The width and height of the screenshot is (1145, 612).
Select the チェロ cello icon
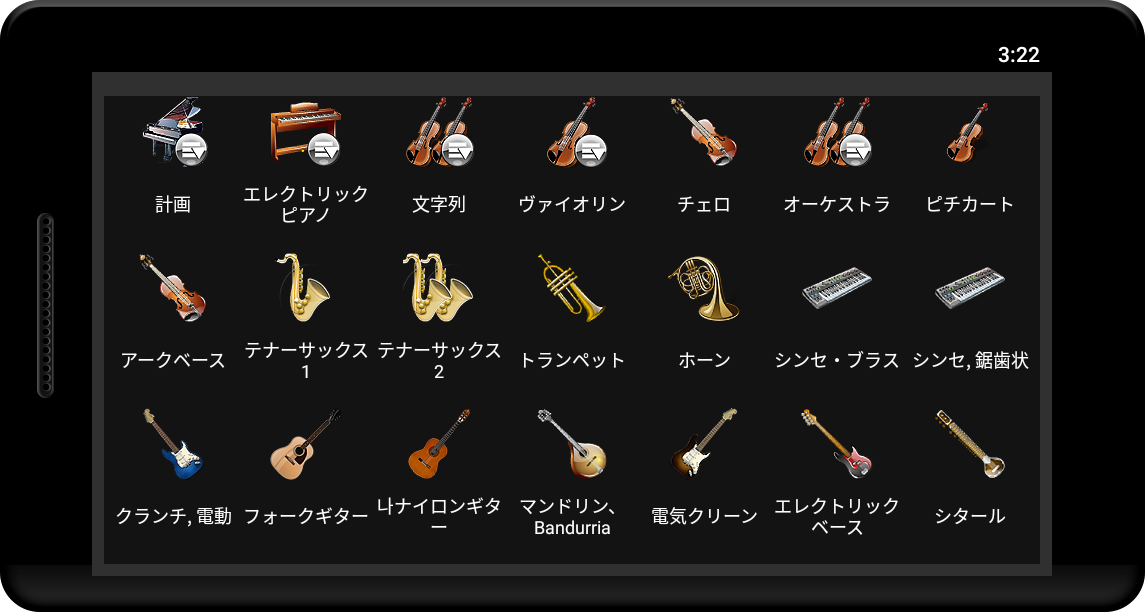[705, 131]
